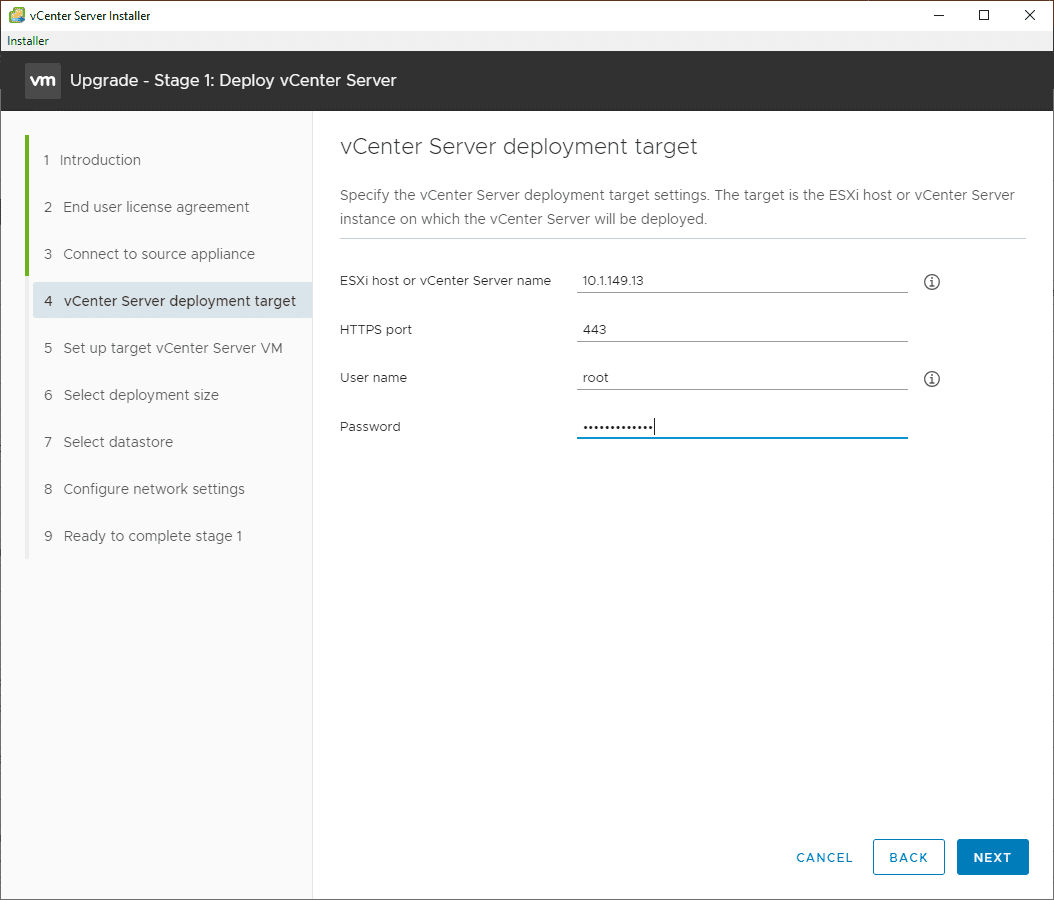Screen dimensions: 1054x900
Task: Click the info icon beside ESXi host field
Action: (x=932, y=282)
